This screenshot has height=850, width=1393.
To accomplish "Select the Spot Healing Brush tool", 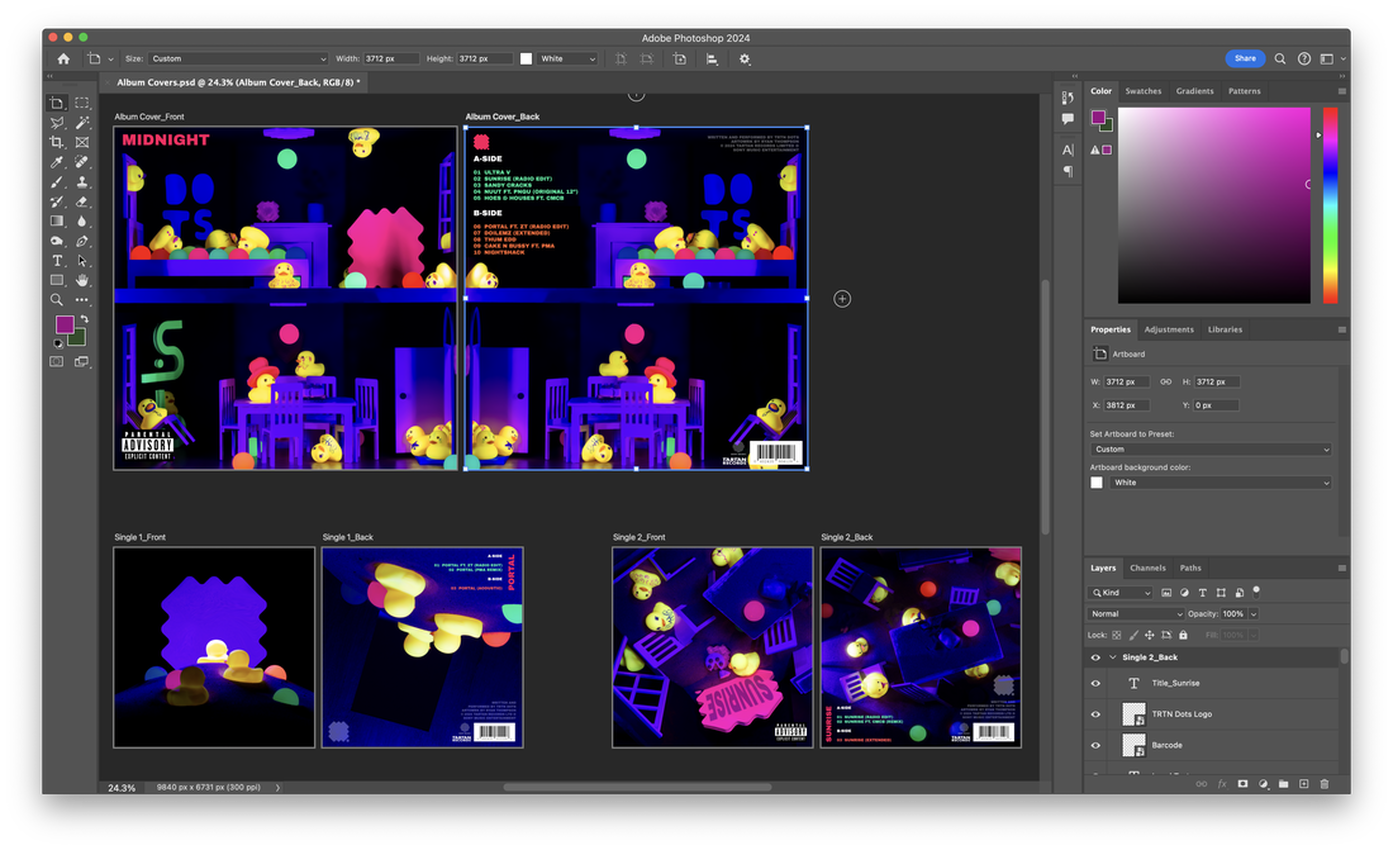I will 82,162.
